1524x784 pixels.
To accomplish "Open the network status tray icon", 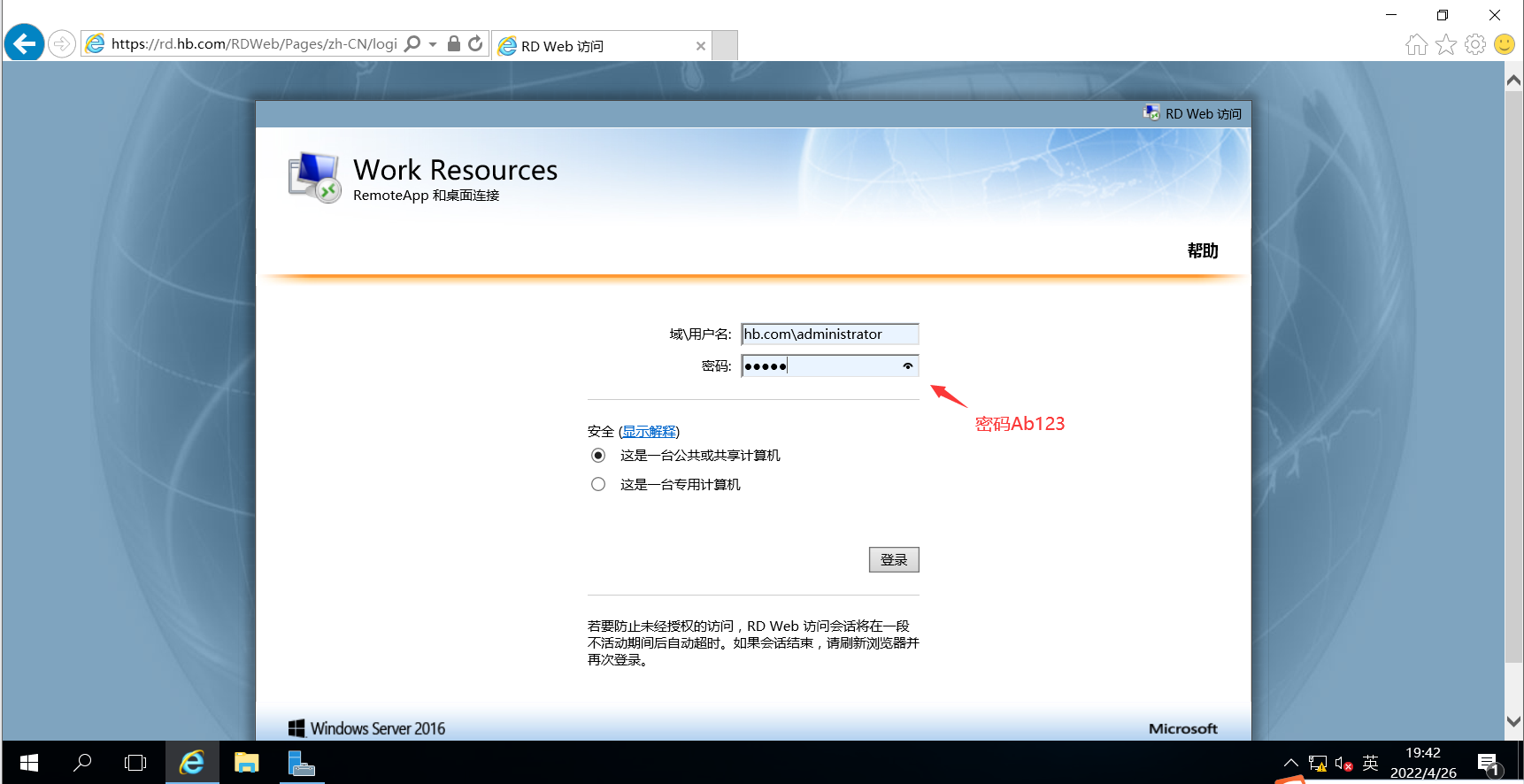I will (x=1318, y=763).
